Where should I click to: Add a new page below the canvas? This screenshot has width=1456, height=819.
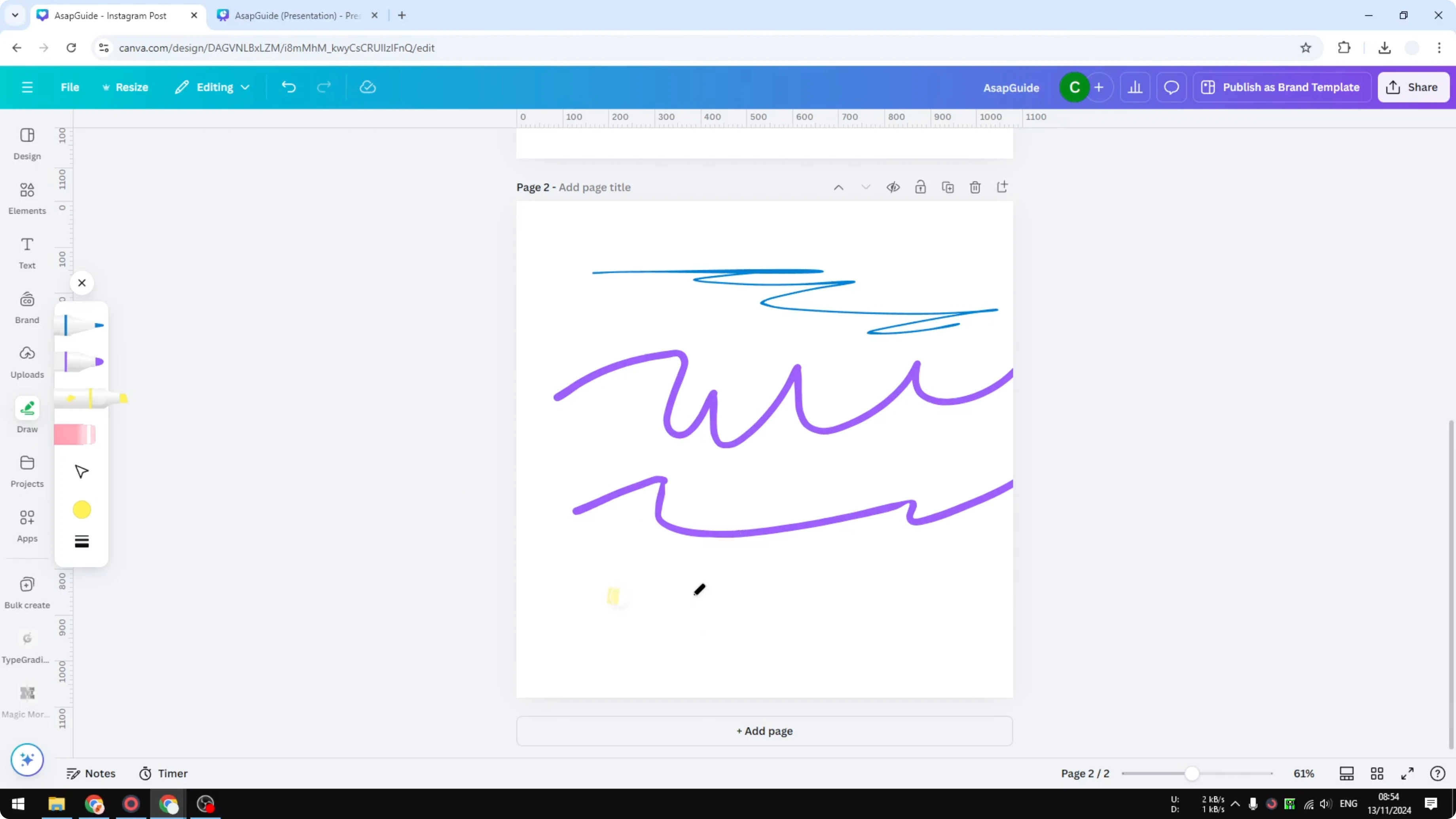tap(764, 731)
